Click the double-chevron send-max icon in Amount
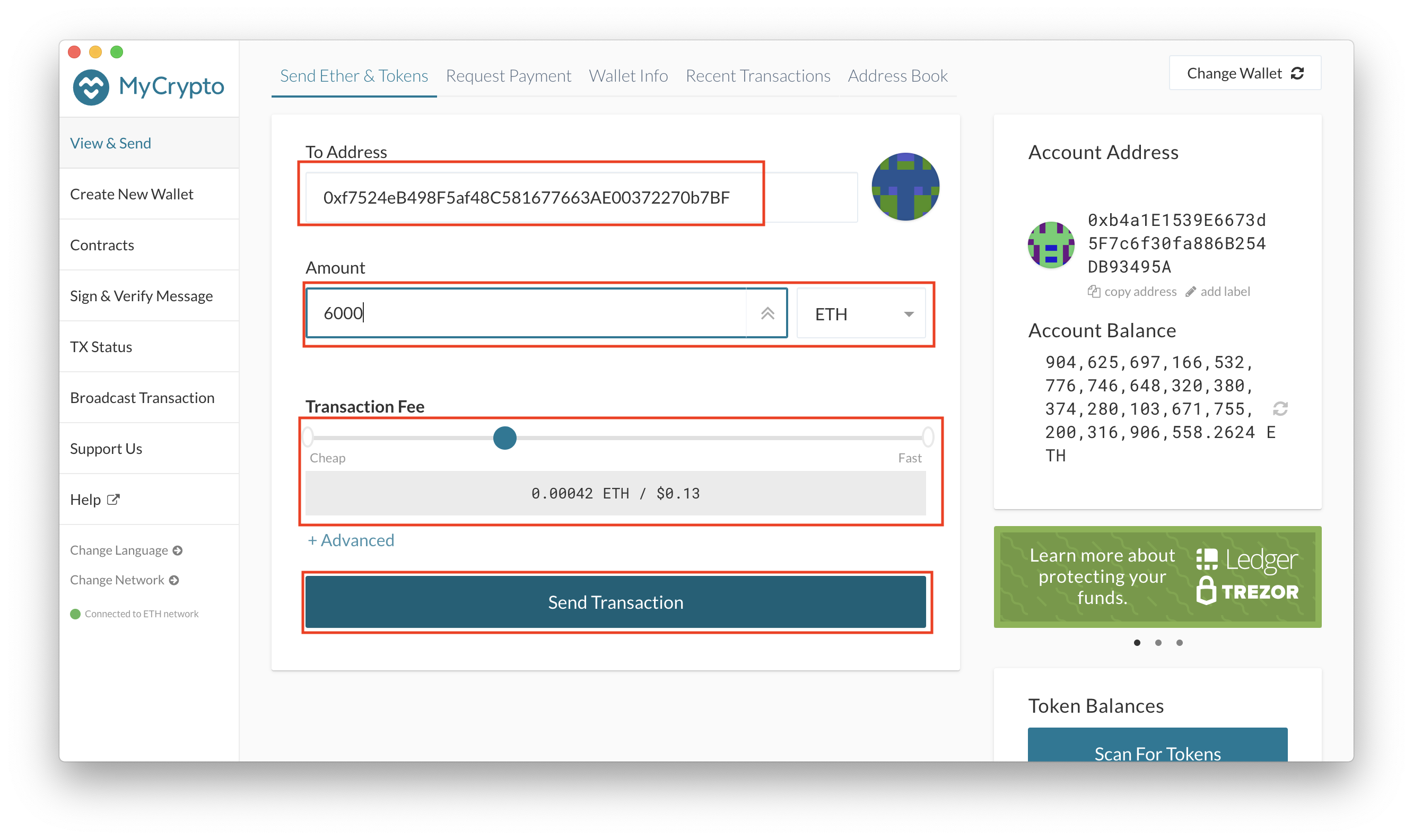The image size is (1413, 840). [x=767, y=313]
